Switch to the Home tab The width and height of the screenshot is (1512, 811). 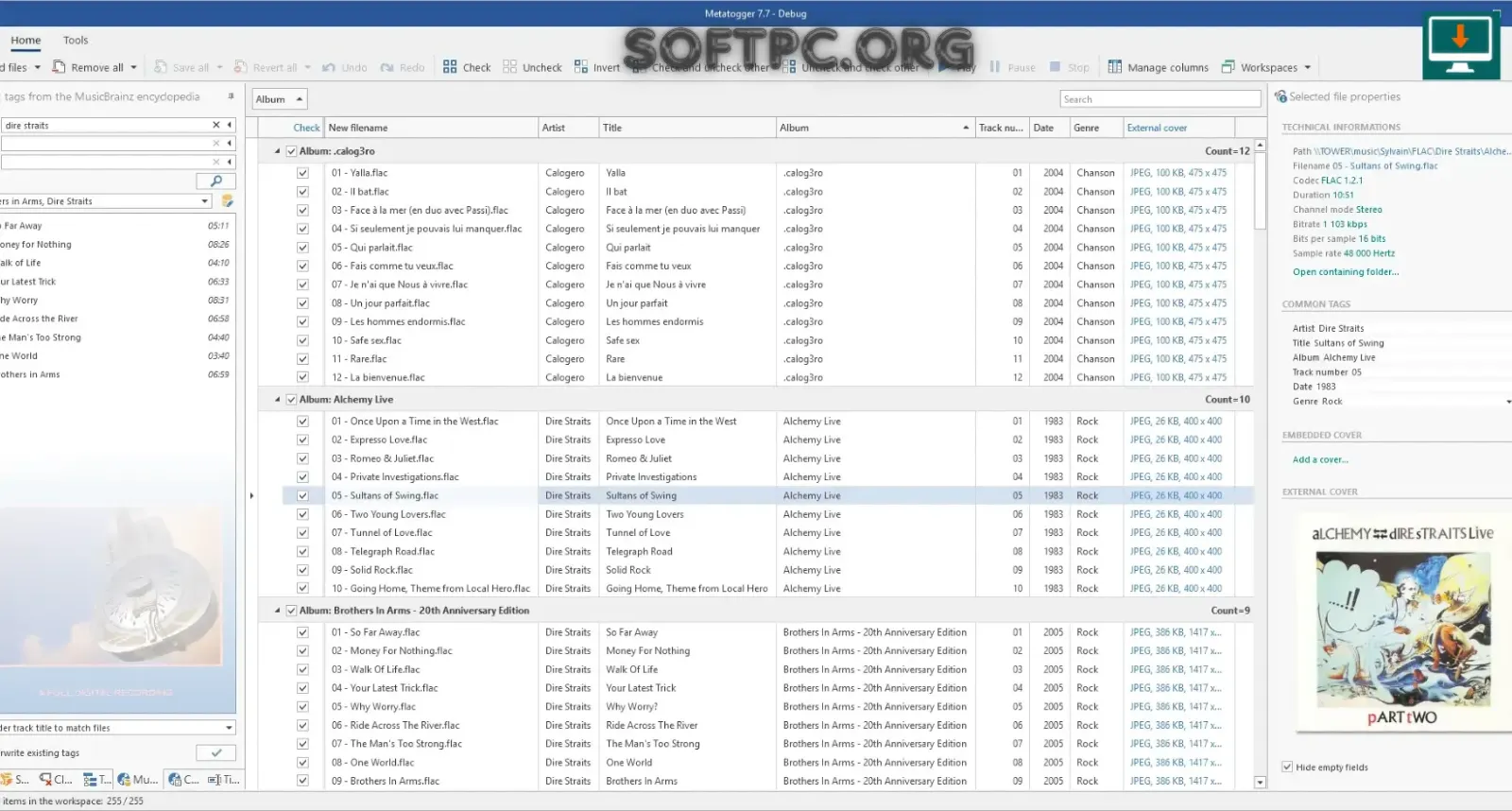click(26, 41)
